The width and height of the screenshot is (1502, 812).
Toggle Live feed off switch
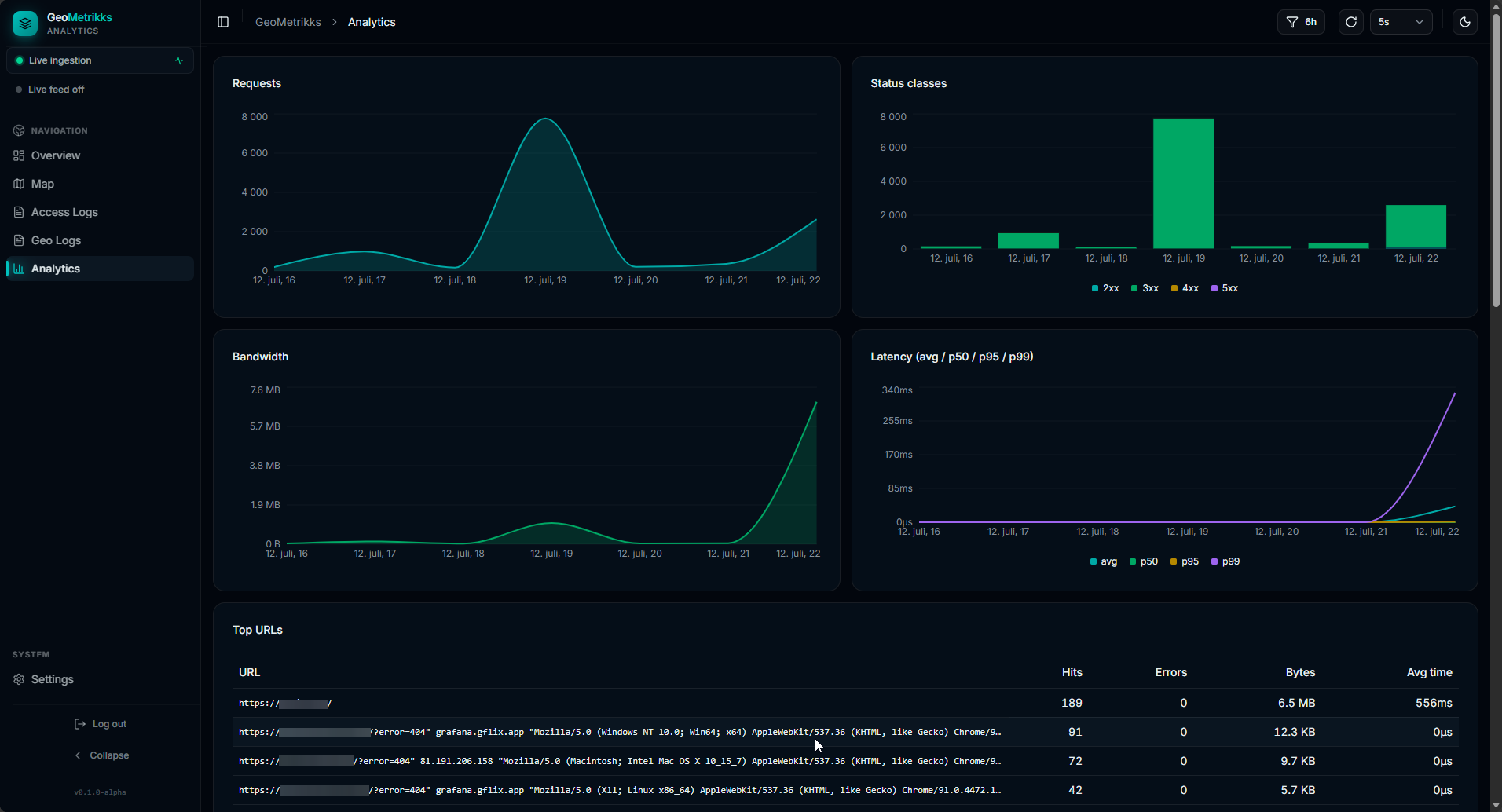click(x=50, y=90)
